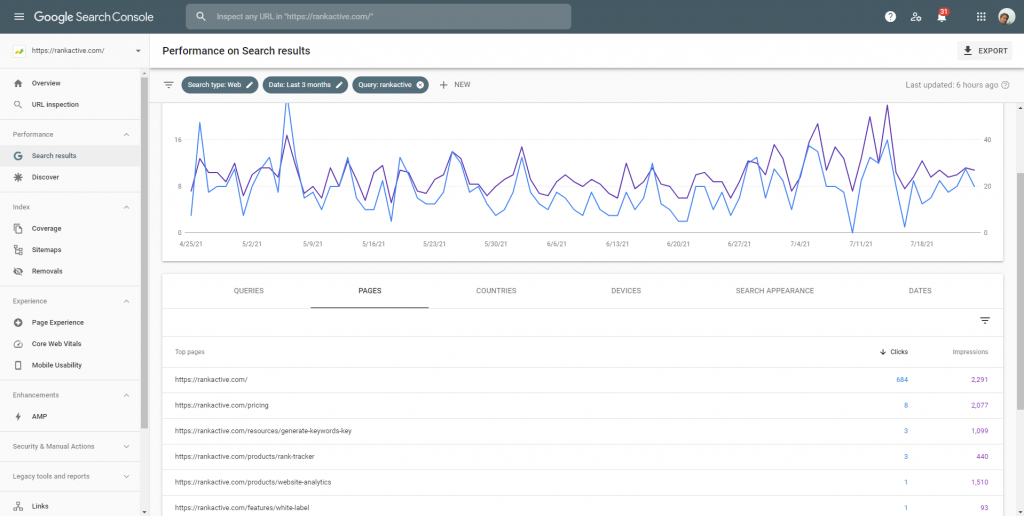Select the products/rank-tracker page row

pyautogui.click(x=583, y=457)
